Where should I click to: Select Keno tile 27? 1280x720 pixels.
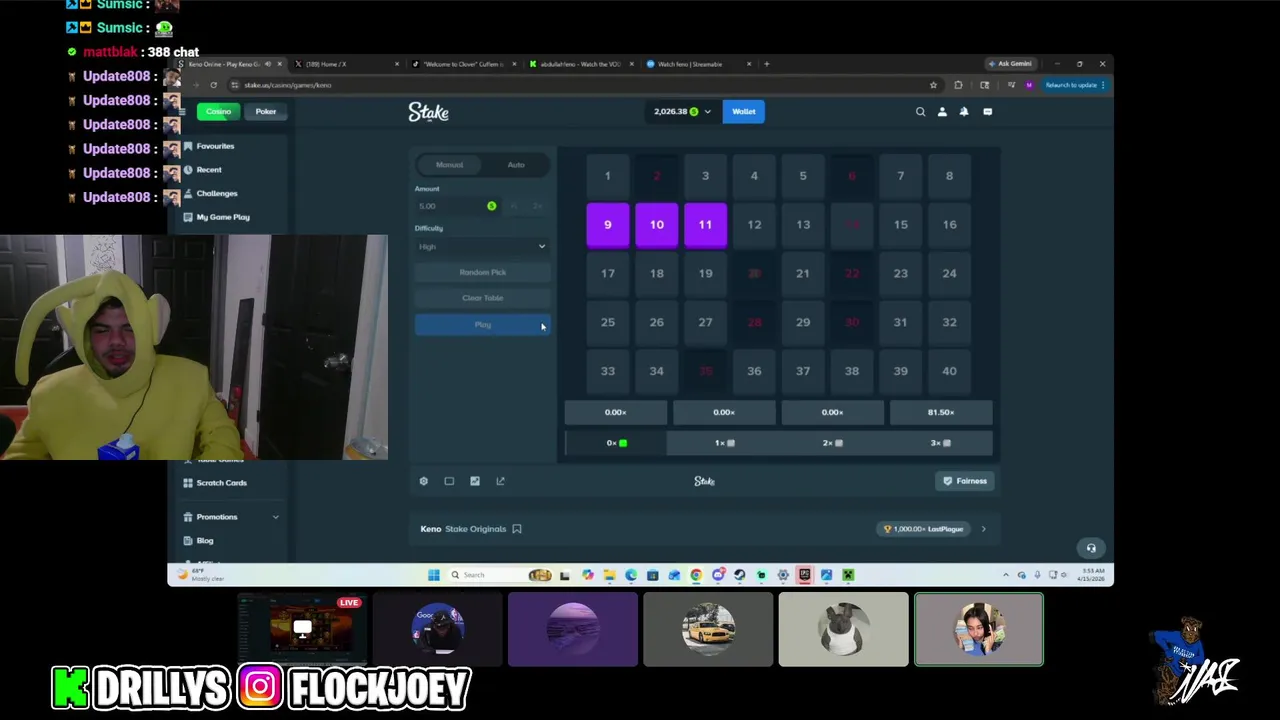click(705, 322)
